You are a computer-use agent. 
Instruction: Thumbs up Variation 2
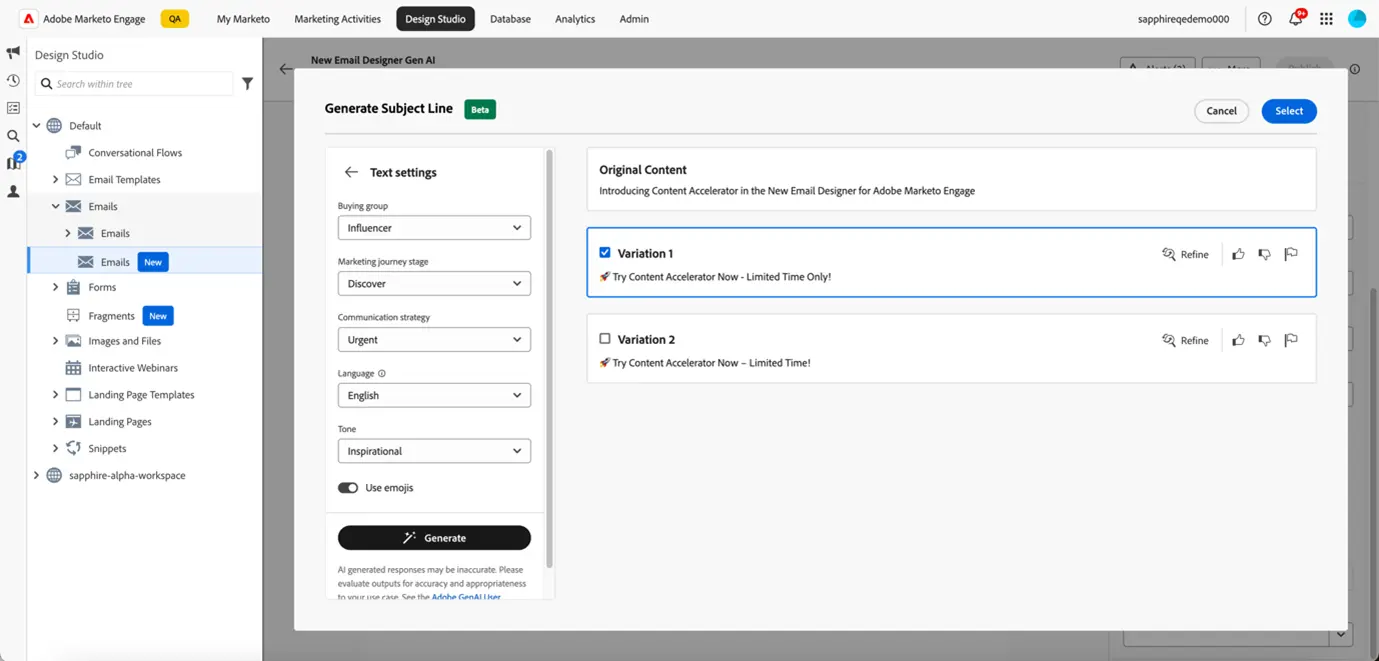(1238, 340)
